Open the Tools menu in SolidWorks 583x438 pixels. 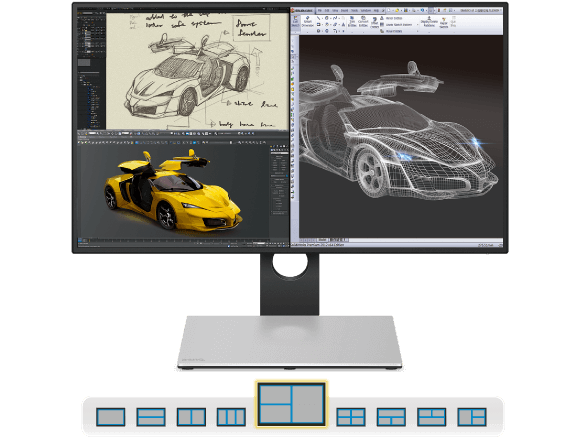(354, 10)
